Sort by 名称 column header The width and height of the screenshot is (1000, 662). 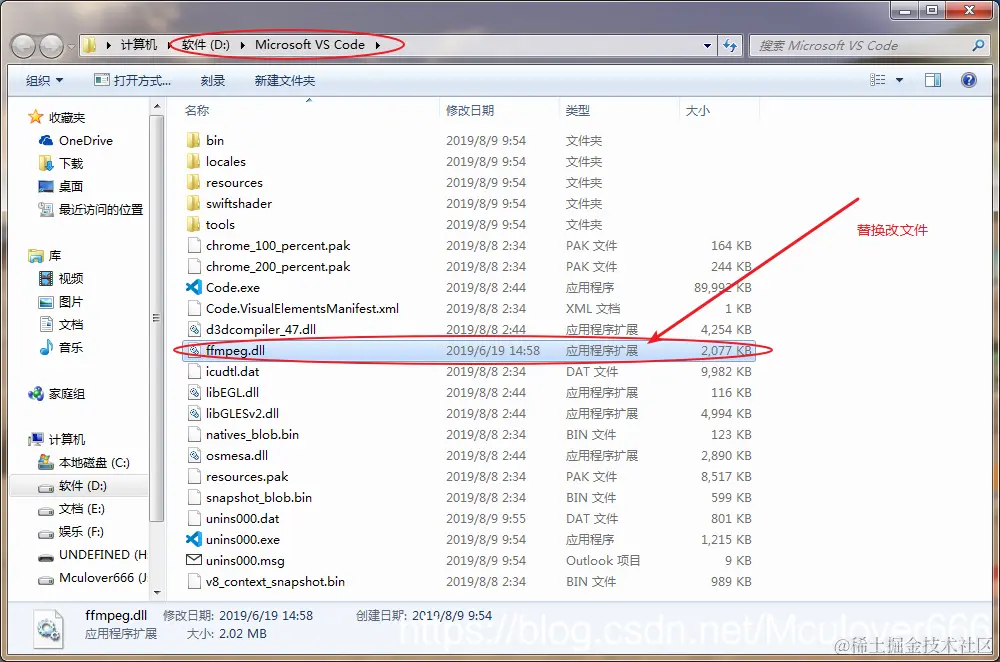[196, 110]
